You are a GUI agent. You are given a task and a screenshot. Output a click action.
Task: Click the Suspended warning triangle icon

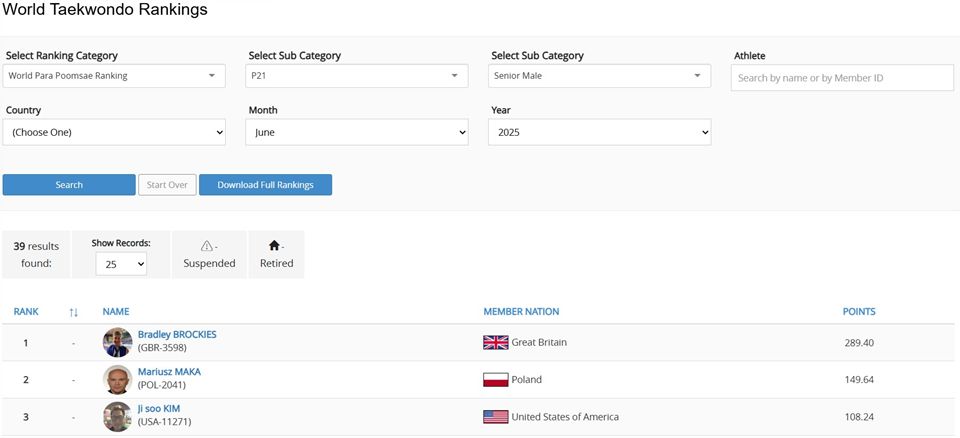point(207,246)
